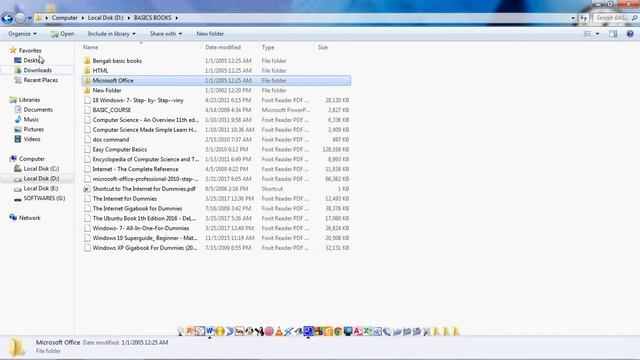The image size is (640, 360).
Task: Select Desktop under Favorites
Action: 33,60
